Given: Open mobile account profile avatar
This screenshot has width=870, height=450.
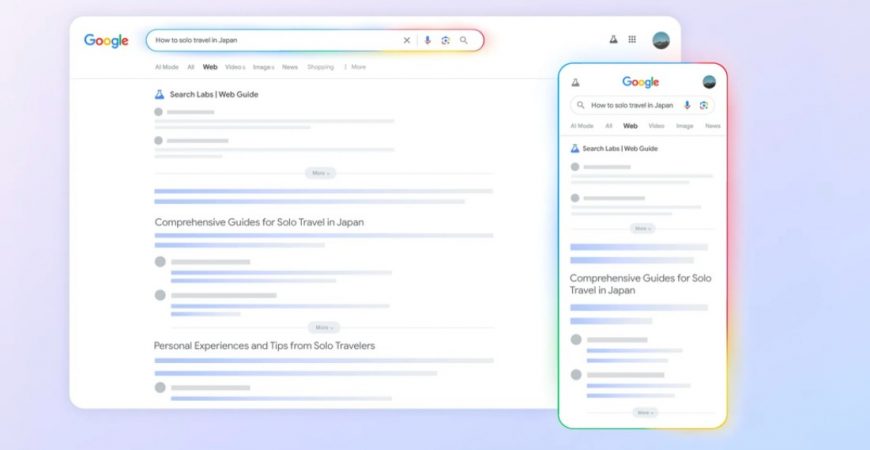Looking at the screenshot, I should click(x=709, y=82).
